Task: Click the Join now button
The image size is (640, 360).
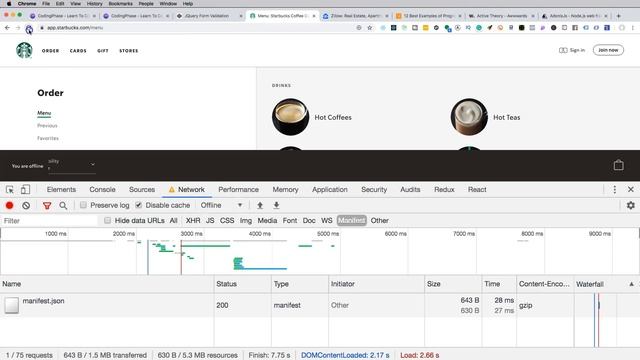Action: pyautogui.click(x=608, y=50)
